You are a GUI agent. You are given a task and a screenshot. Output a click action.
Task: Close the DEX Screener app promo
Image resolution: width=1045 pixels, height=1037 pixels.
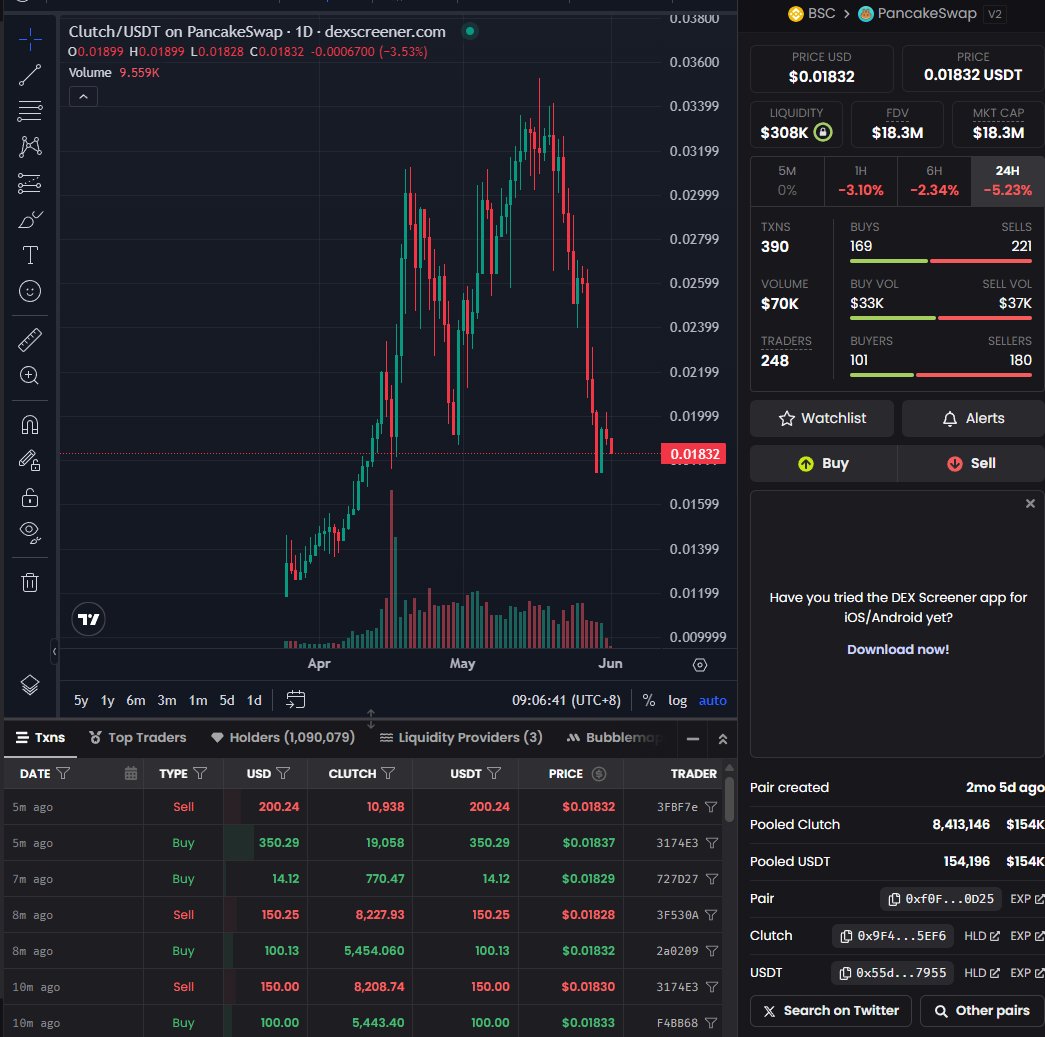point(1030,503)
